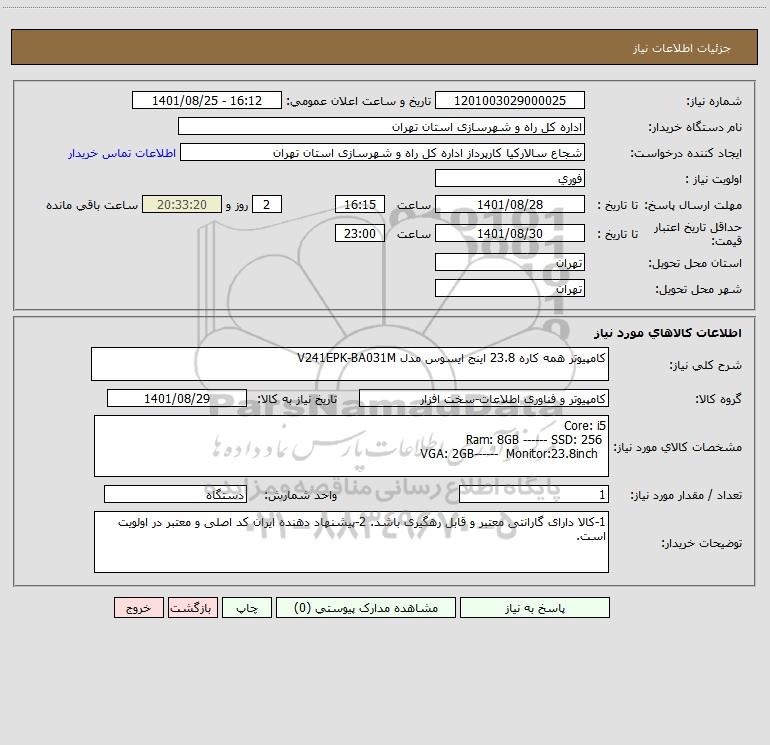Screen dimensions: 770x745
Task: Click delivery city field شهر محل تحویل
Action: (x=510, y=288)
